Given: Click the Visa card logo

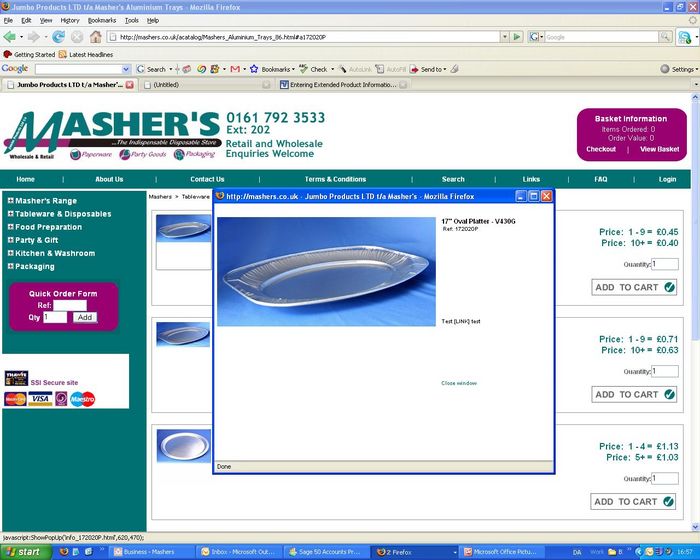Looking at the screenshot, I should coord(40,399).
